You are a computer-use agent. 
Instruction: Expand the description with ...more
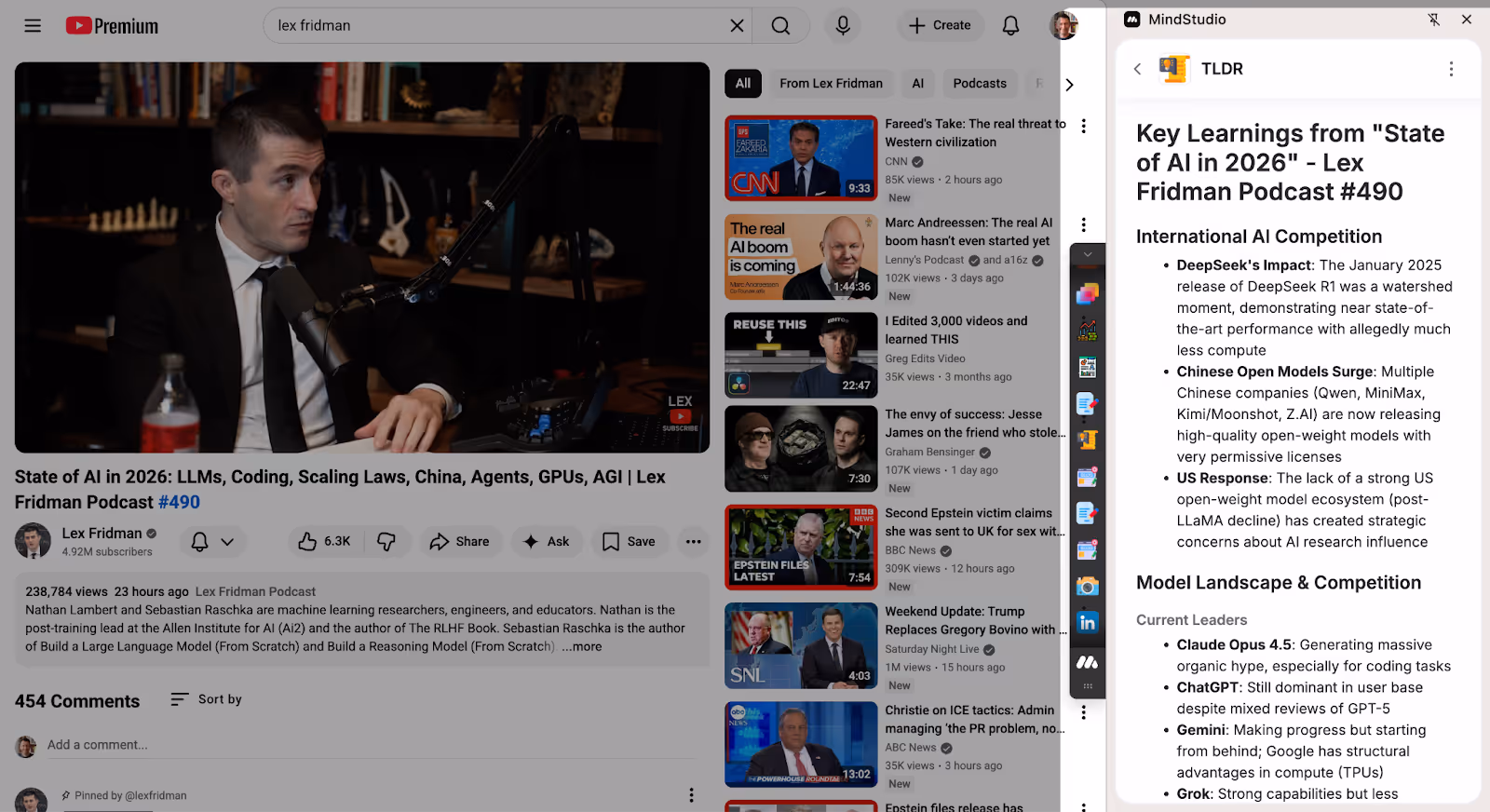(582, 646)
